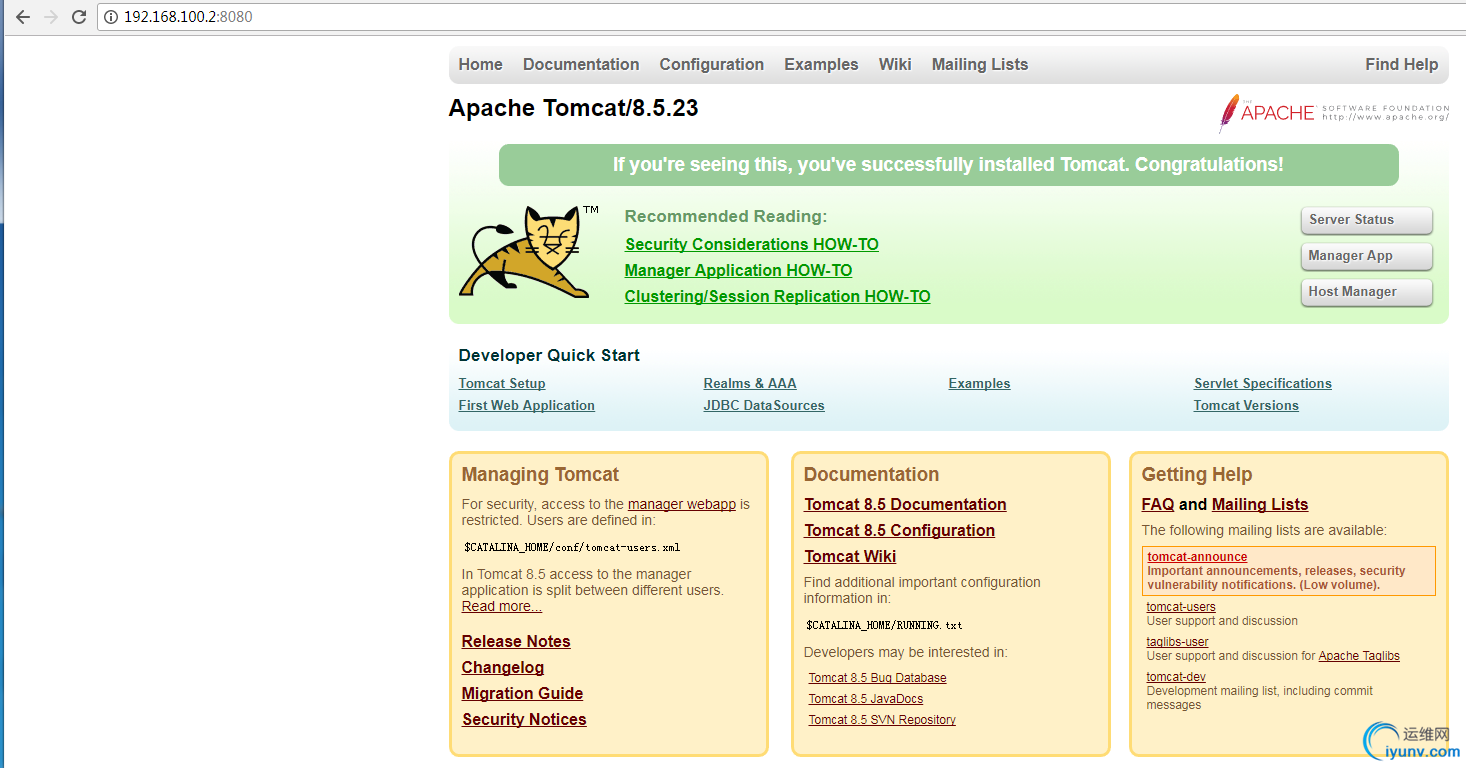The image size is (1466, 768).
Task: Open the tomcat-users mailing list link
Action: click(1181, 606)
